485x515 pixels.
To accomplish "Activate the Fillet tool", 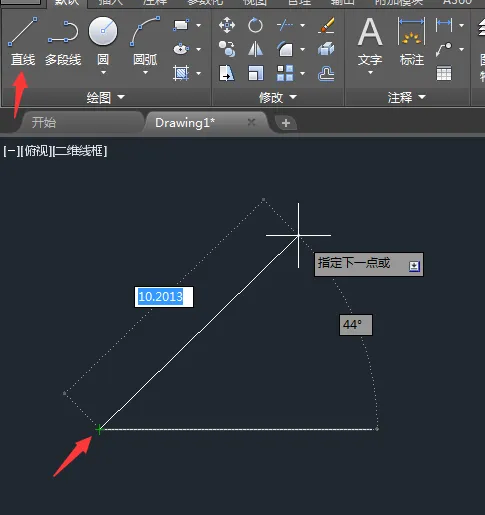I will (285, 49).
